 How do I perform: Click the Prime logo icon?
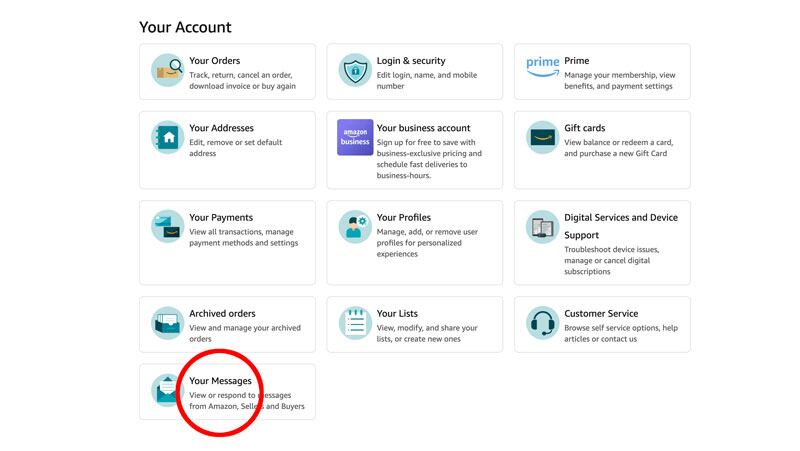(542, 66)
